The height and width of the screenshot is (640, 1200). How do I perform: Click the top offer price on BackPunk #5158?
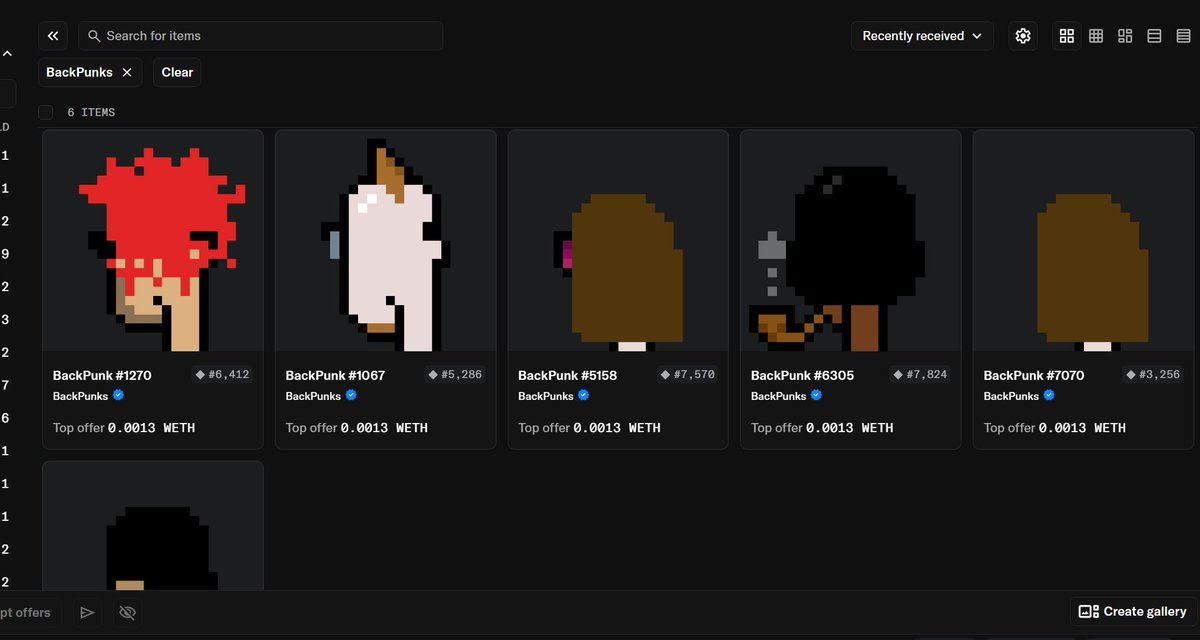coord(617,428)
